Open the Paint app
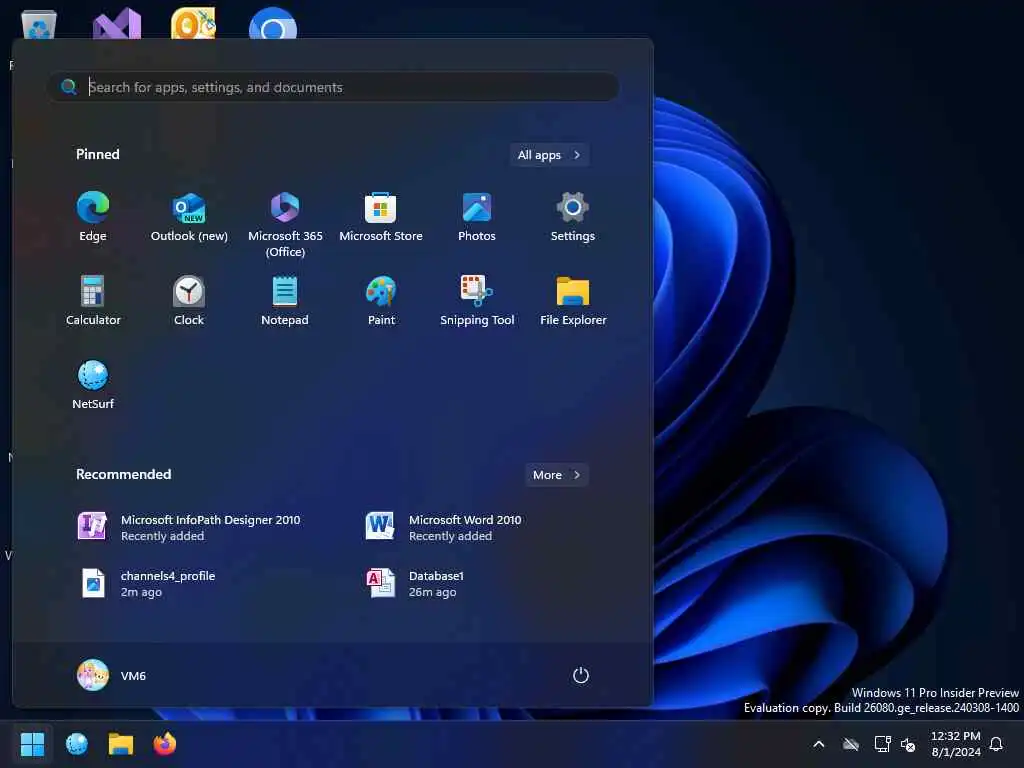Image resolution: width=1024 pixels, height=768 pixels. click(381, 301)
